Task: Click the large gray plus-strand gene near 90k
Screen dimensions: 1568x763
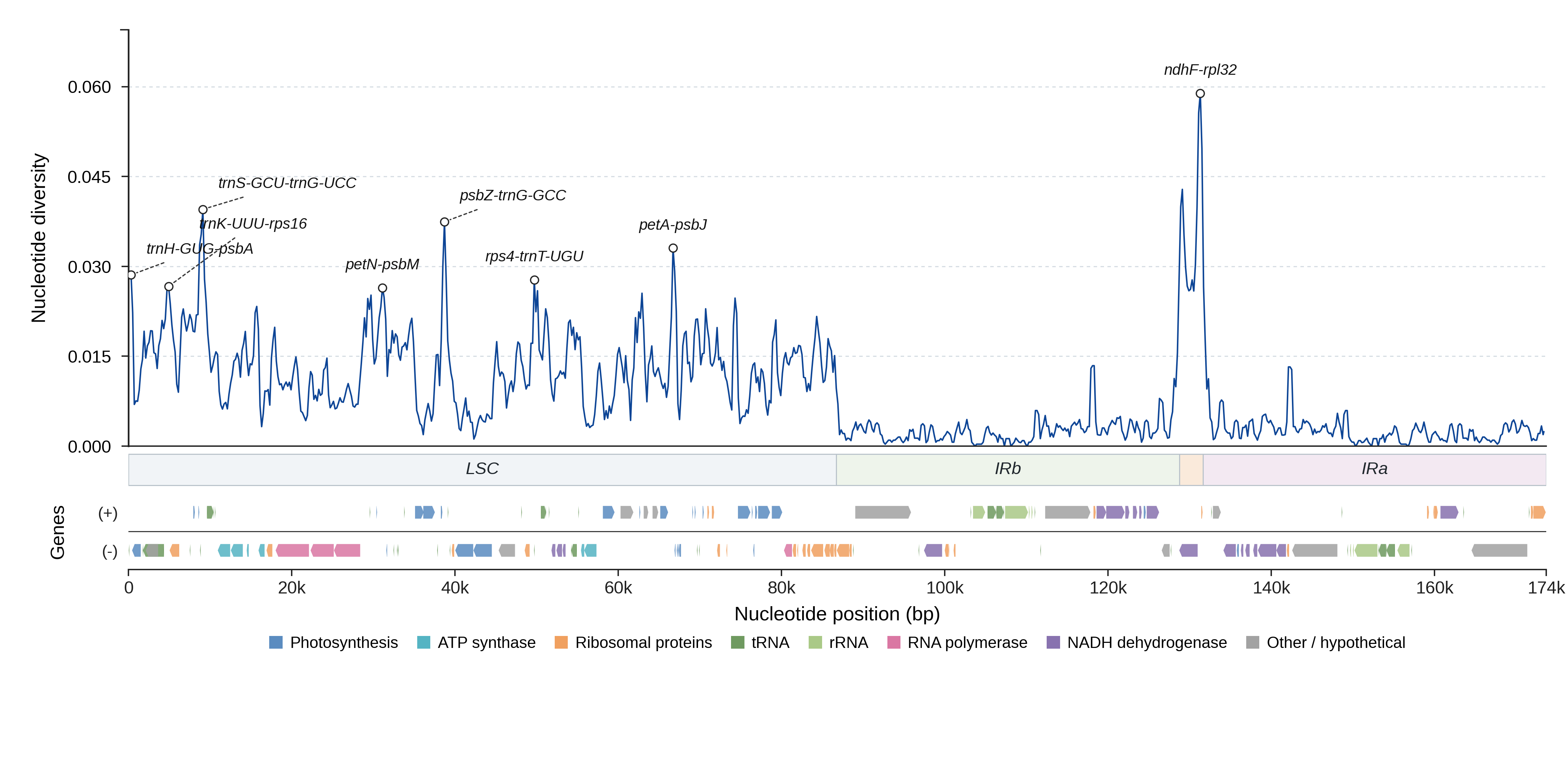Action: tap(883, 512)
